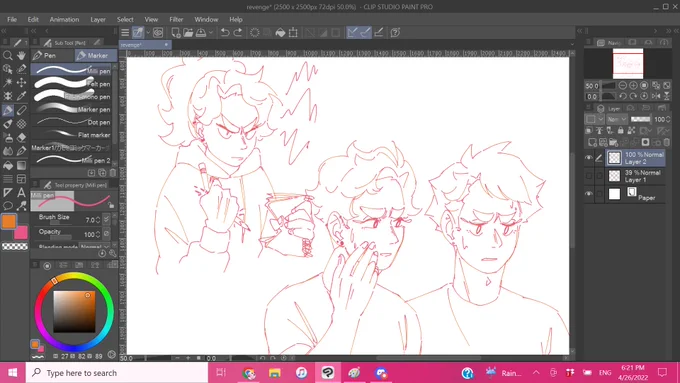Select the Marker pen sub tool
This screenshot has width=680, height=383.
click(72, 109)
